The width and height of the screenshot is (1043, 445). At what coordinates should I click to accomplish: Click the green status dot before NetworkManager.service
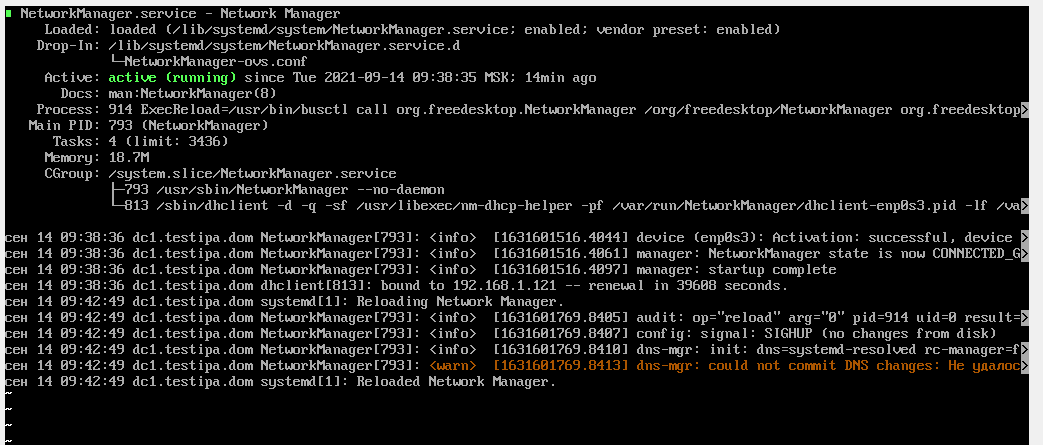tap(9, 14)
